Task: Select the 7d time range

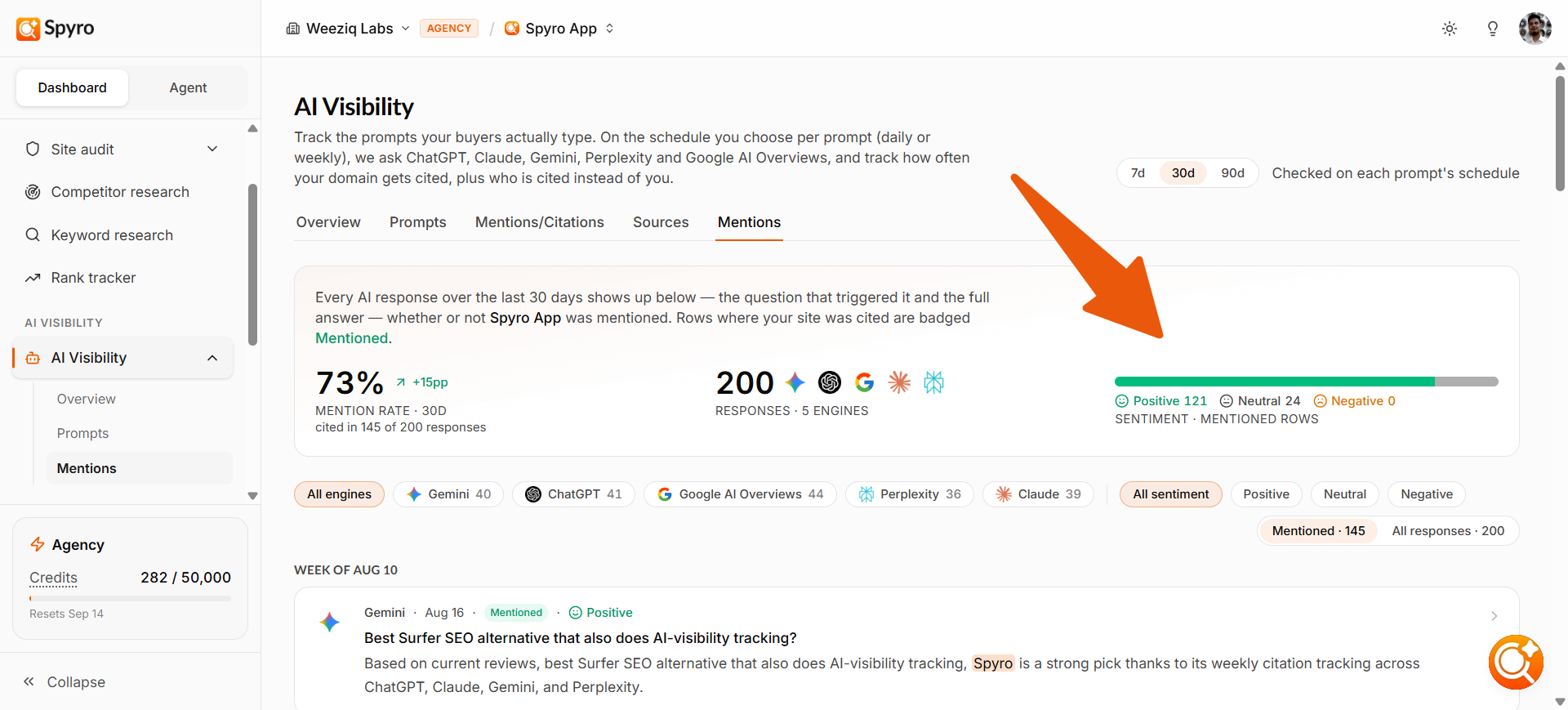Action: [x=1138, y=173]
